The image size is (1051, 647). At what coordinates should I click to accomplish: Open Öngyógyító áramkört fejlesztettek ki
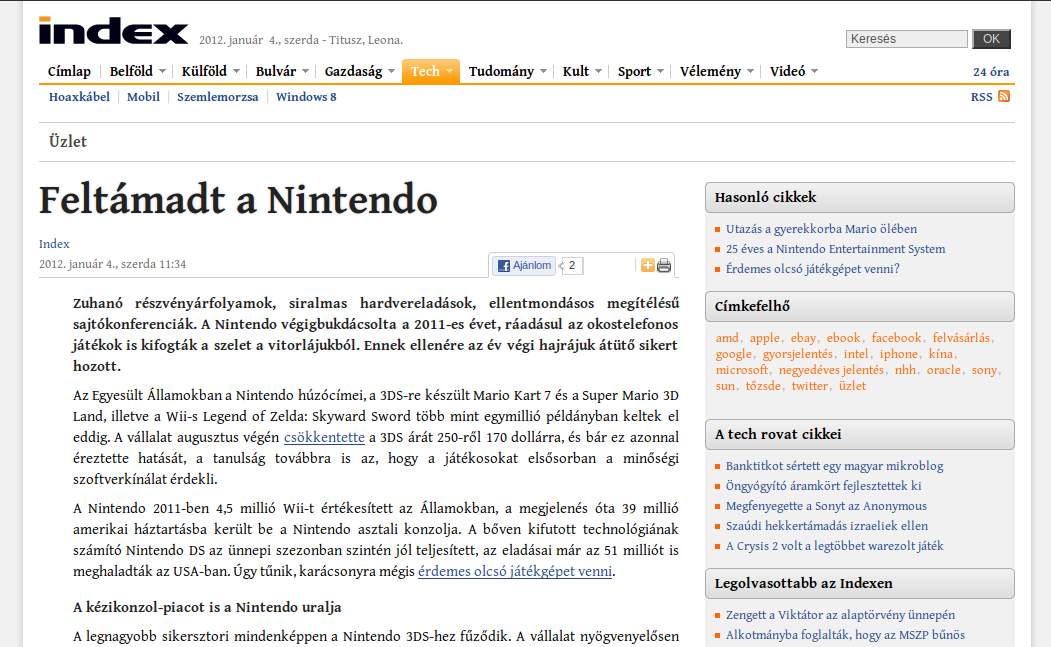click(x=823, y=486)
